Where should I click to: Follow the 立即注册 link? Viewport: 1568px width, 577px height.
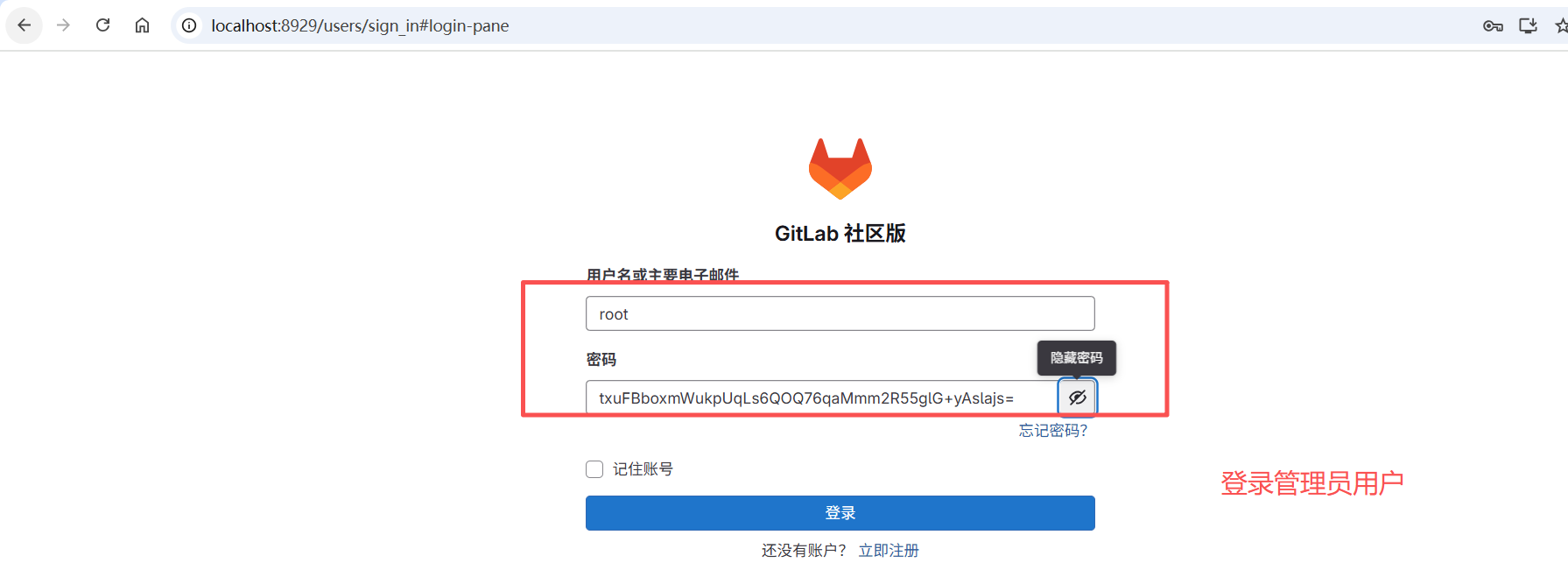[889, 551]
